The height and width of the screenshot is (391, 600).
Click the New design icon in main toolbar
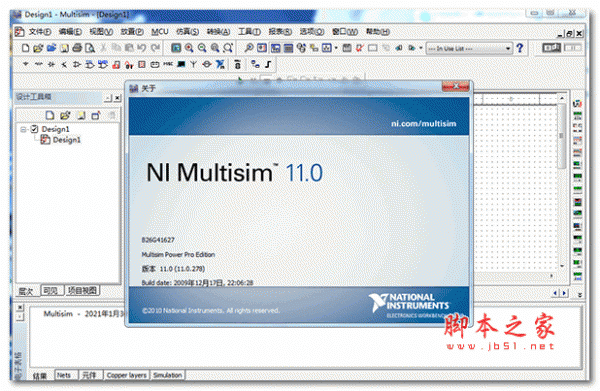25,48
